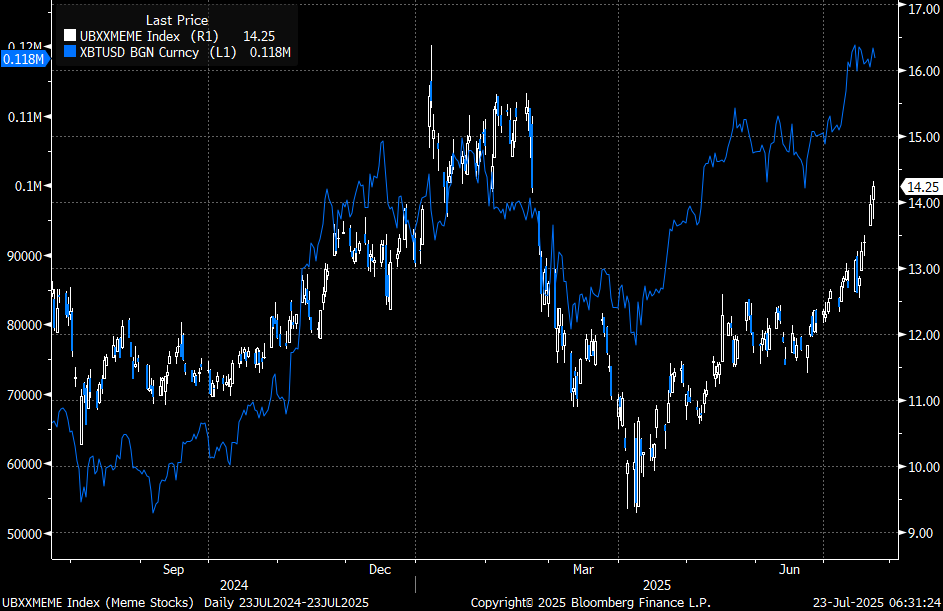This screenshot has height=611, width=943.
Task: Click the (L1) axis indicator in legend
Action: click(223, 52)
